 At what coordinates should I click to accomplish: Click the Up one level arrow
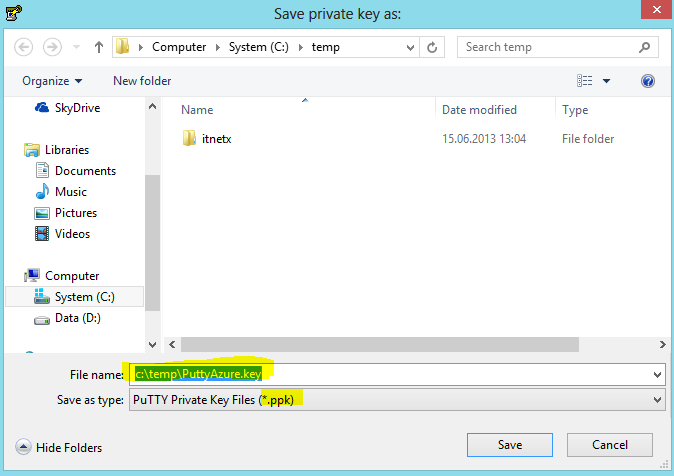click(99, 47)
